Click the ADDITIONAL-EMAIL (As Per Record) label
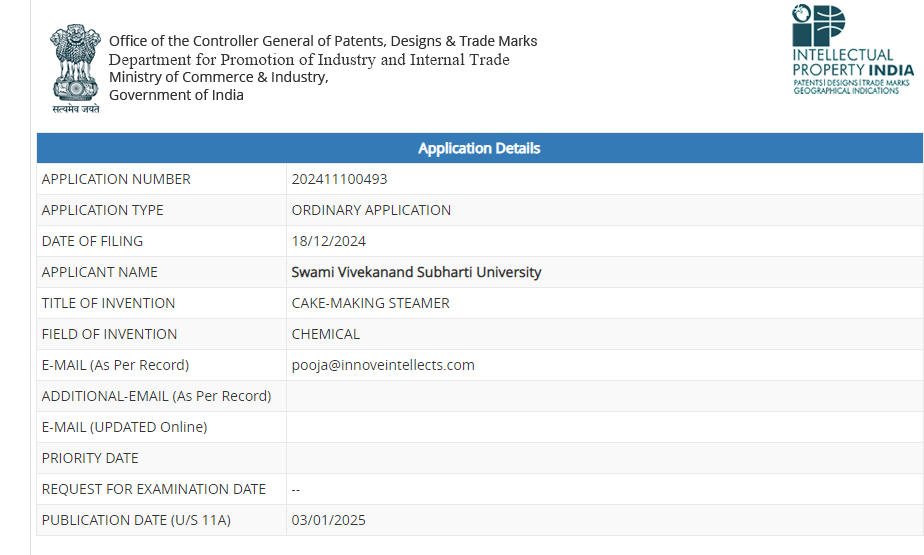924x555 pixels. [x=156, y=396]
